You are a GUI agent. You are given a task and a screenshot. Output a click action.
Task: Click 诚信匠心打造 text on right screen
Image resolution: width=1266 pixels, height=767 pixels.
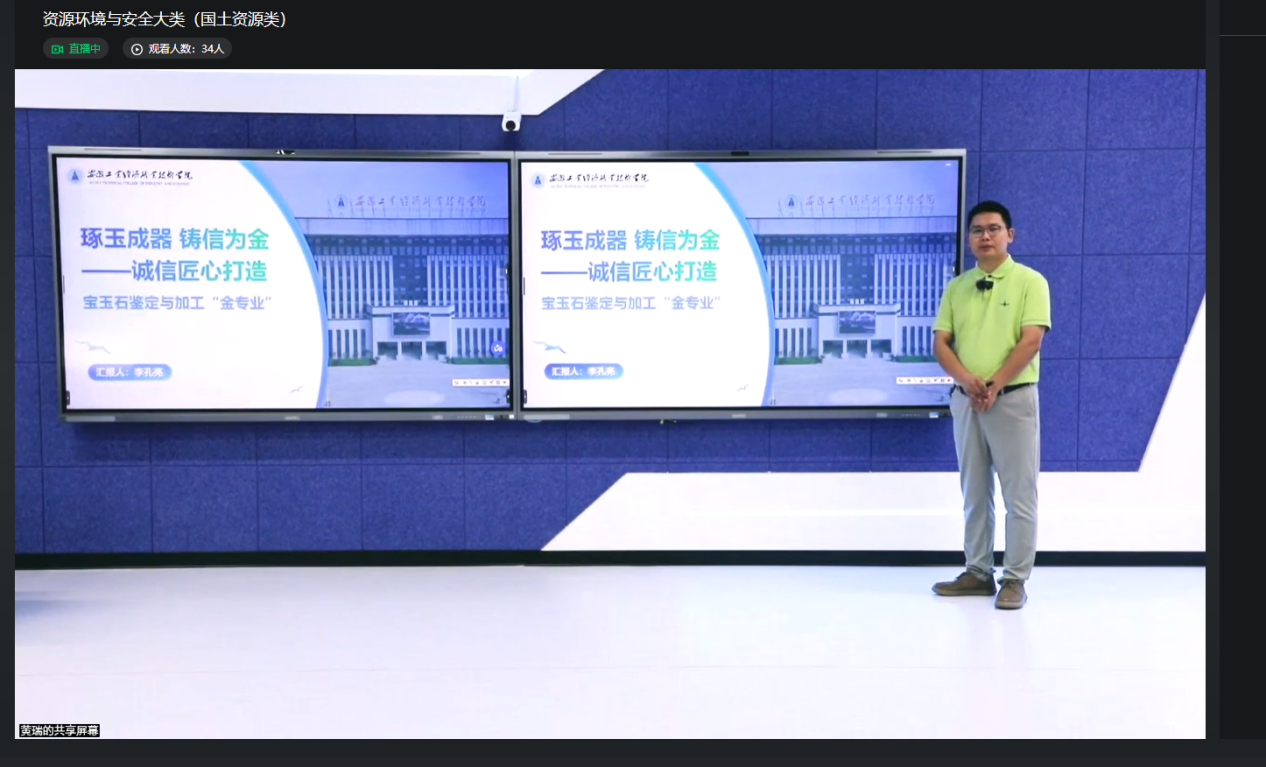[x=651, y=271]
